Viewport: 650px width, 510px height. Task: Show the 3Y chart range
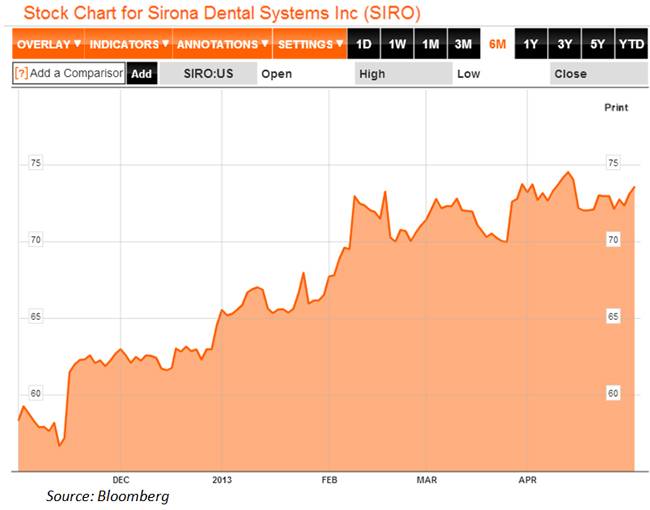tap(564, 45)
